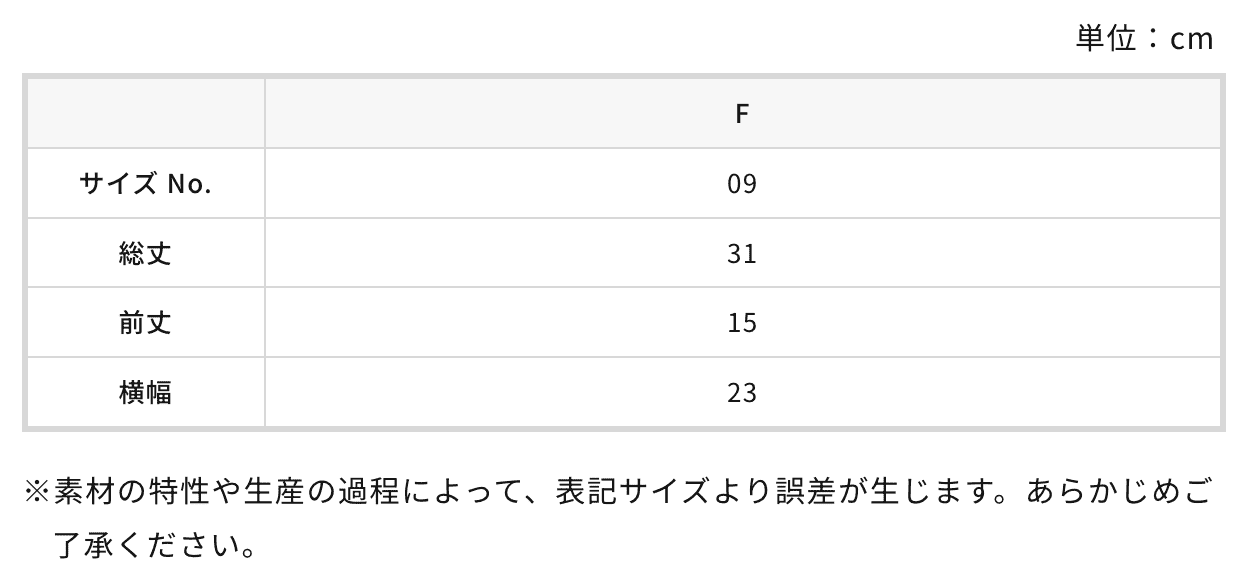Select the "F" size column header
The image size is (1250, 586).
(742, 114)
